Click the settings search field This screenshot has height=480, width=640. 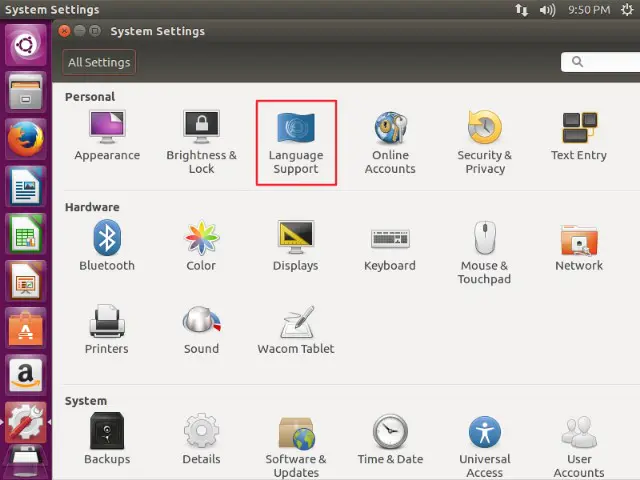600,62
